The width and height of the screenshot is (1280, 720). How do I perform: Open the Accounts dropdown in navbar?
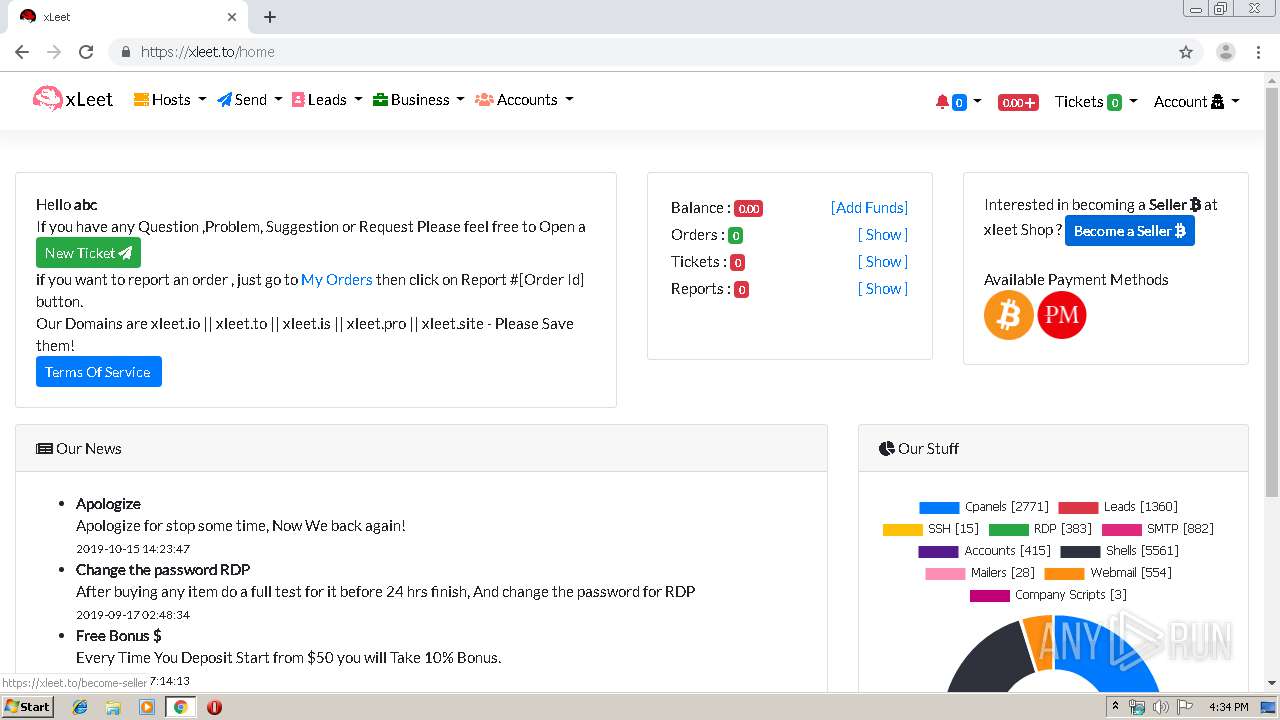pos(525,100)
